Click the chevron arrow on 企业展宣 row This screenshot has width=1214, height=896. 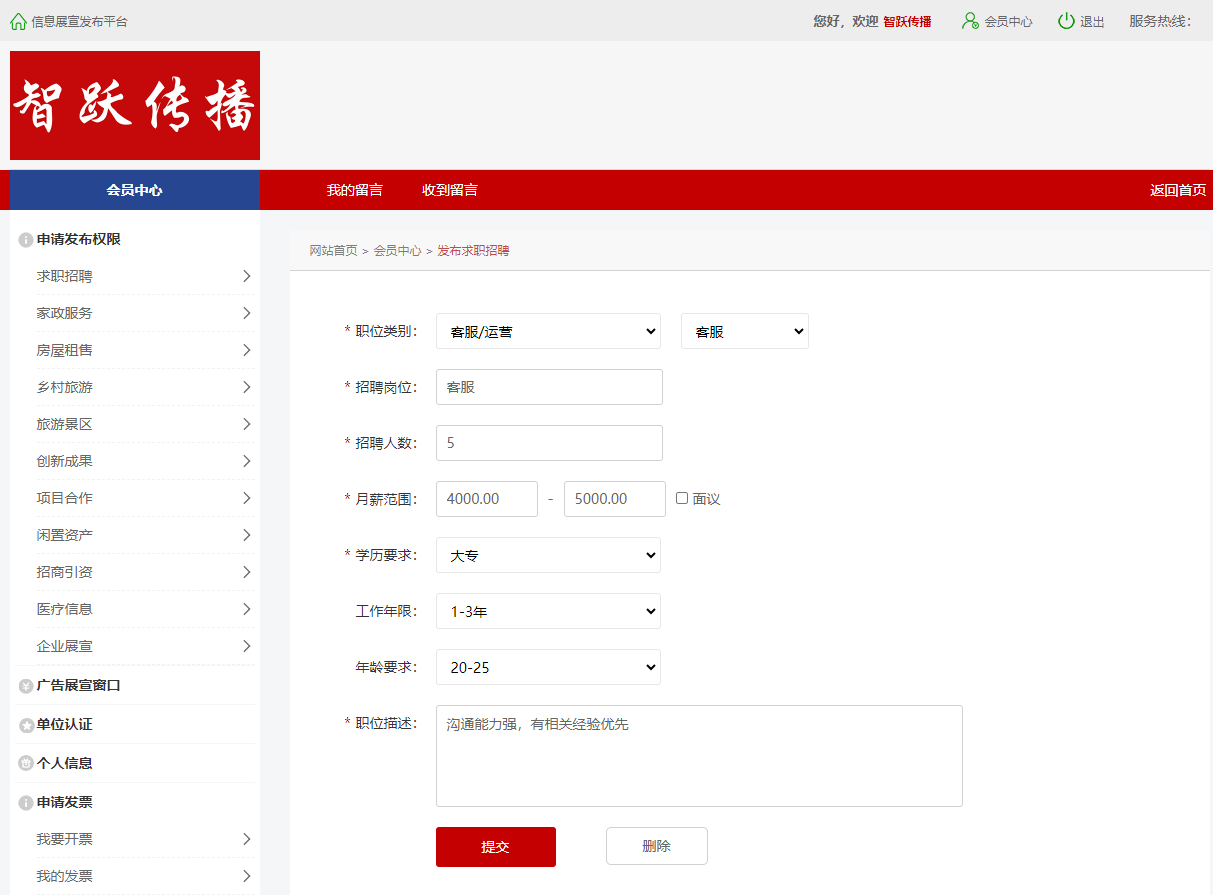[247, 646]
